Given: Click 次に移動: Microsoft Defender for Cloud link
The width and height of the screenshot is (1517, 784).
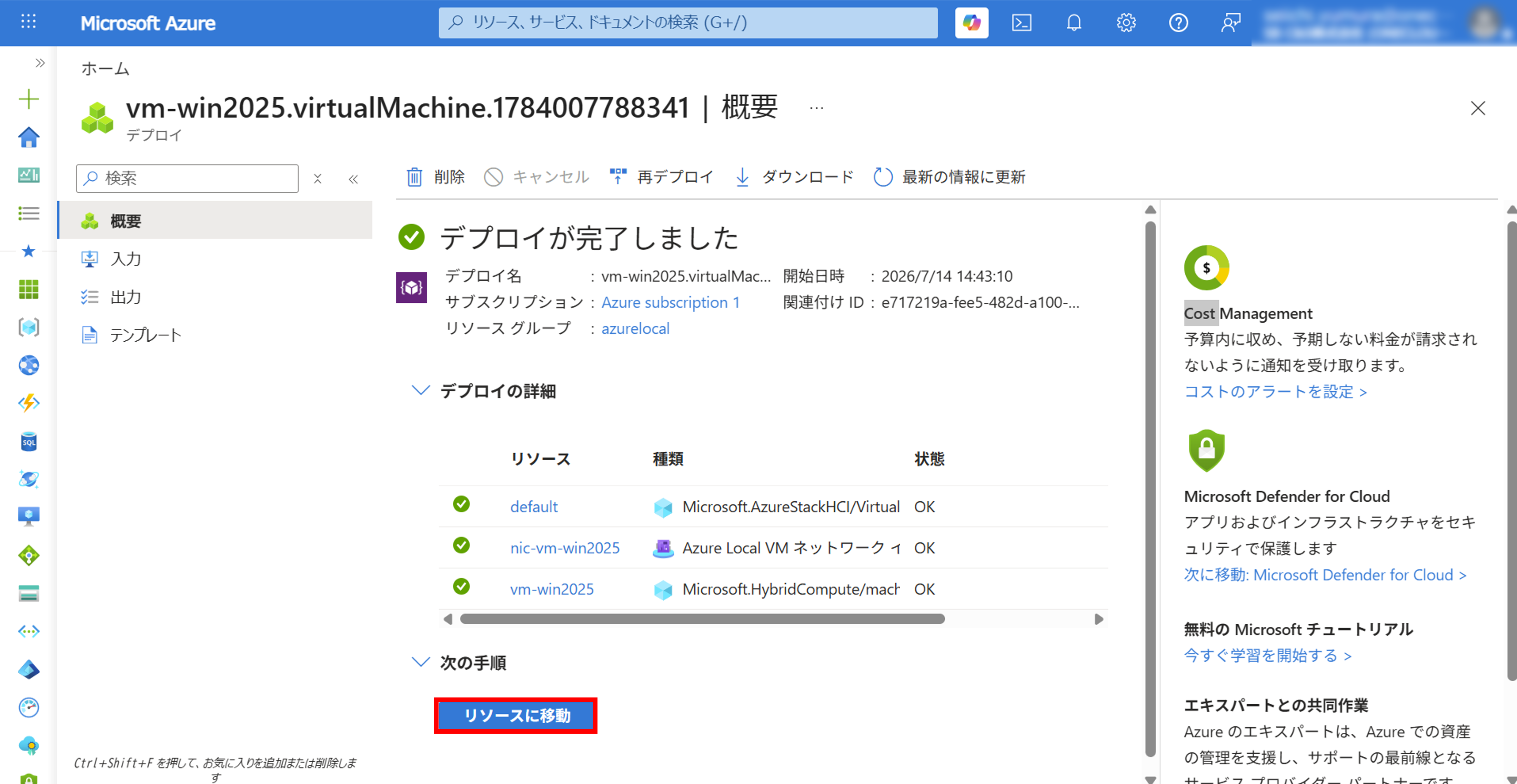Looking at the screenshot, I should pyautogui.click(x=1325, y=575).
